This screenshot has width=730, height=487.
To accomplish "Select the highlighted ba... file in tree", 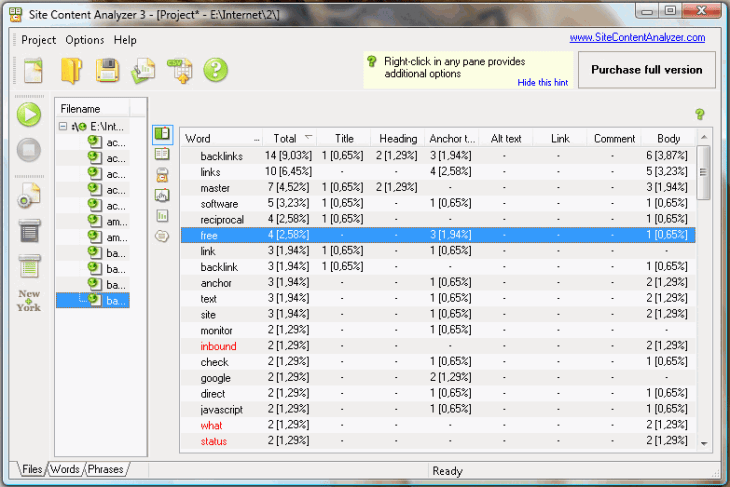I will (x=93, y=300).
